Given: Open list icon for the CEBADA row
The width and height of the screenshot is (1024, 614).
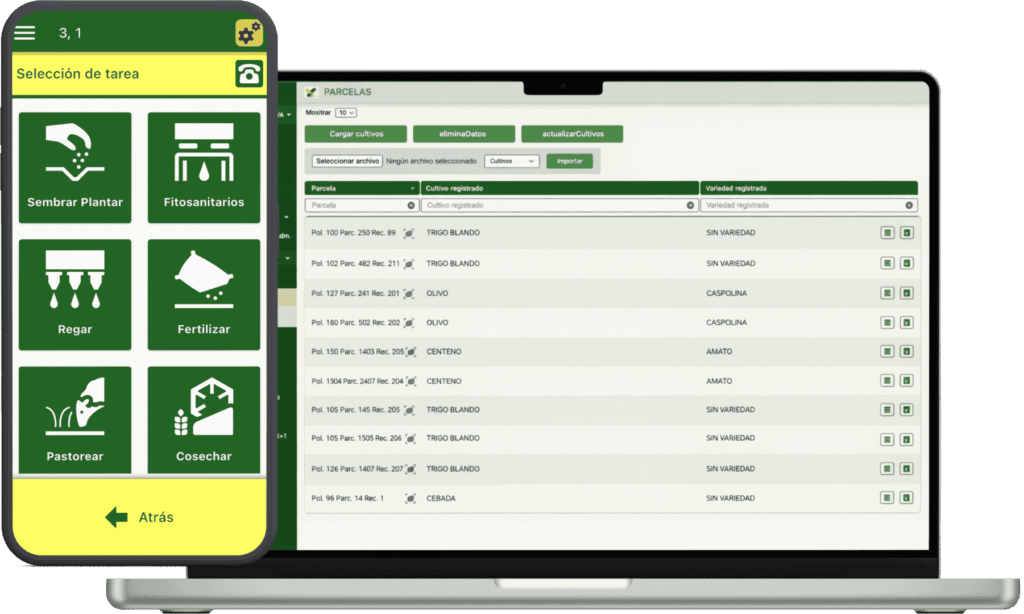Looking at the screenshot, I should (887, 498).
